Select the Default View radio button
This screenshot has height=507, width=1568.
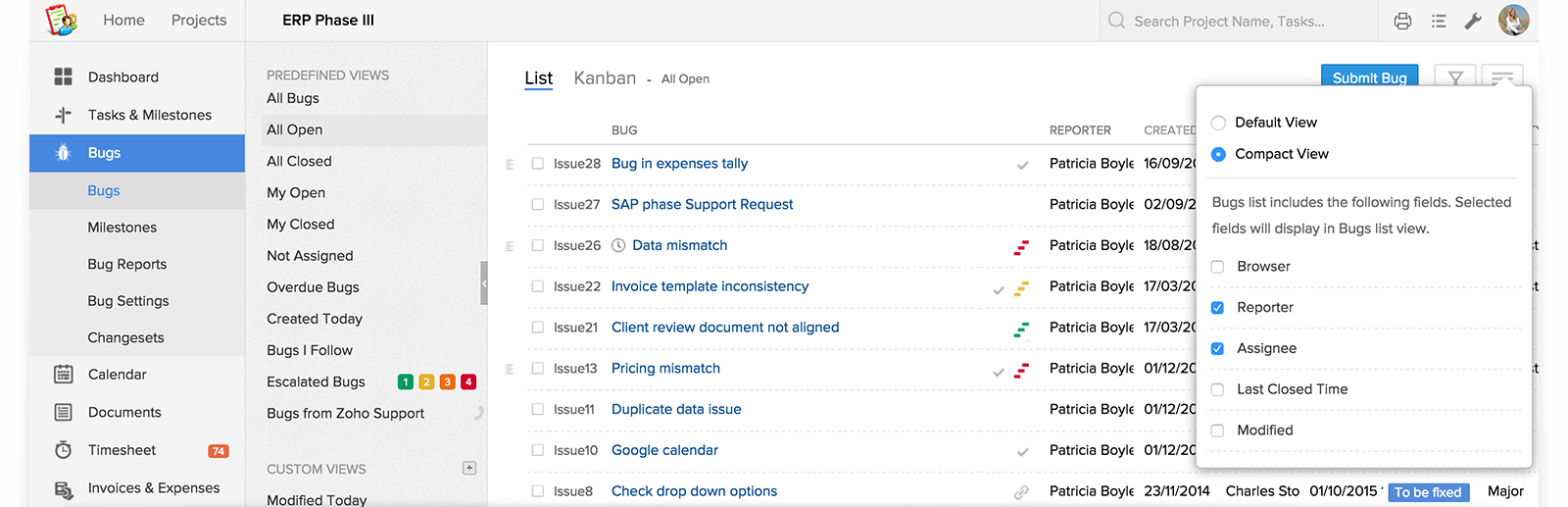coord(1218,123)
